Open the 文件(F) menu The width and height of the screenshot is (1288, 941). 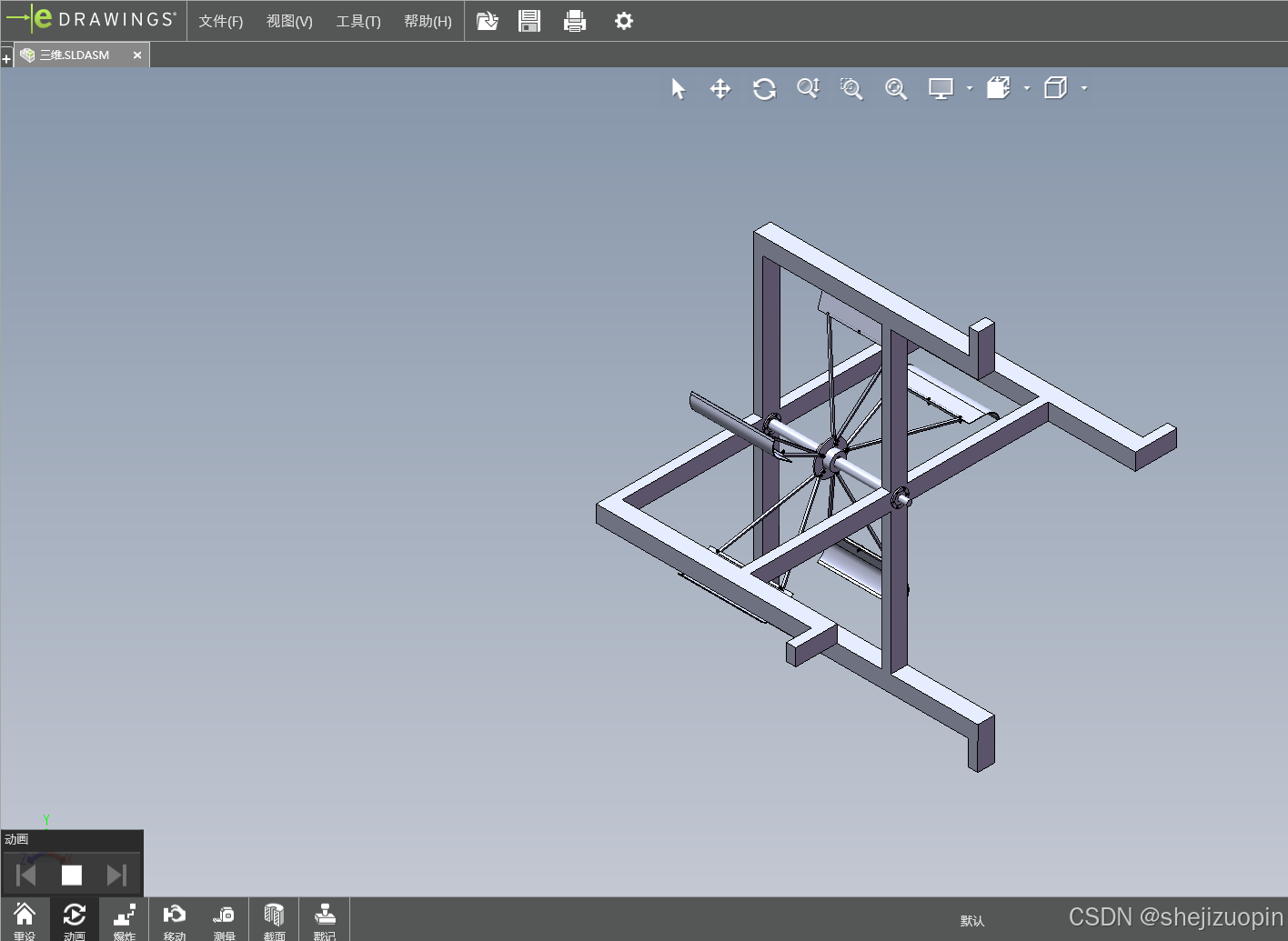(221, 21)
